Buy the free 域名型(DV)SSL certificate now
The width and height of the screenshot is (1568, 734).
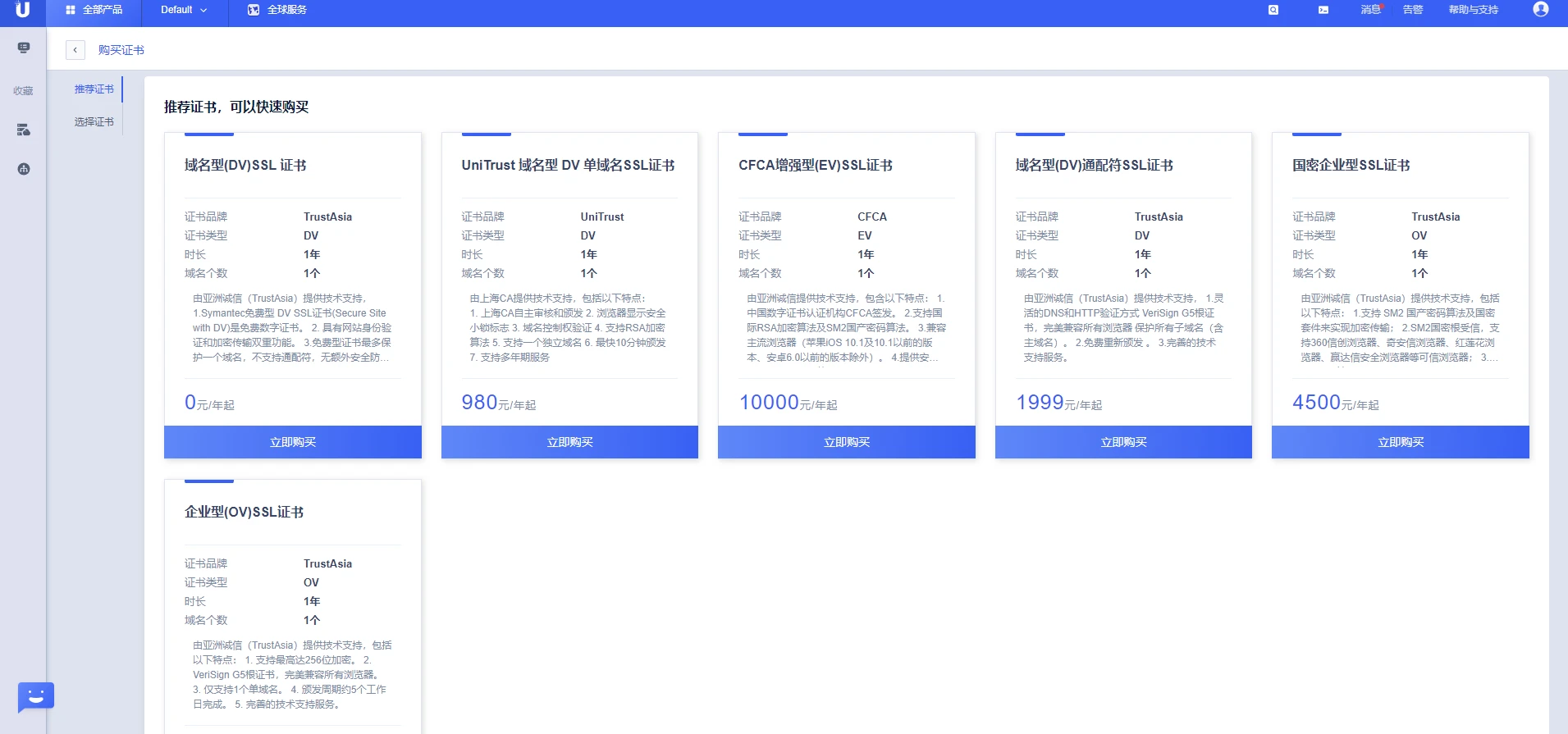click(x=293, y=442)
